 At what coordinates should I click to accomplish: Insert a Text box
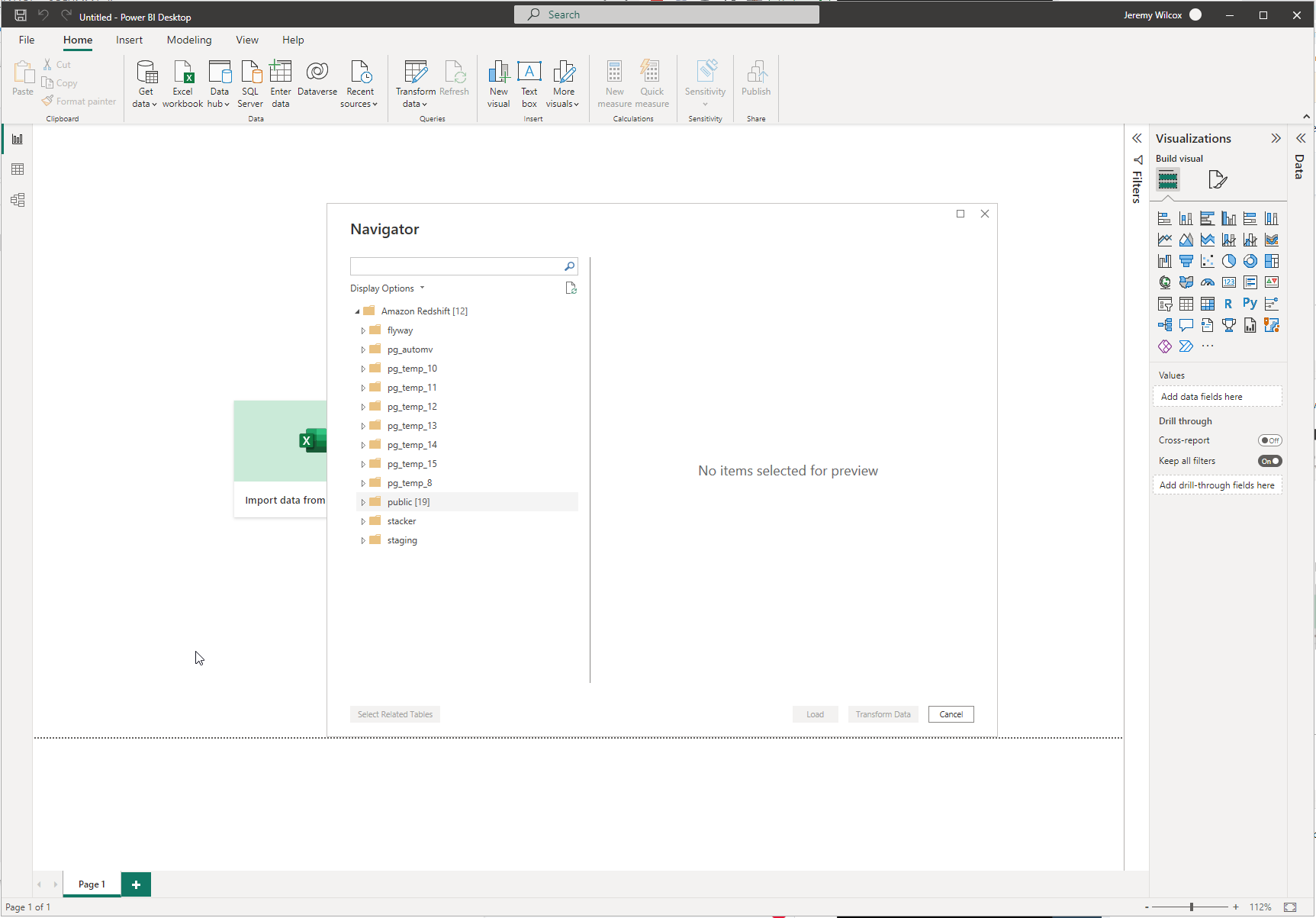click(529, 84)
